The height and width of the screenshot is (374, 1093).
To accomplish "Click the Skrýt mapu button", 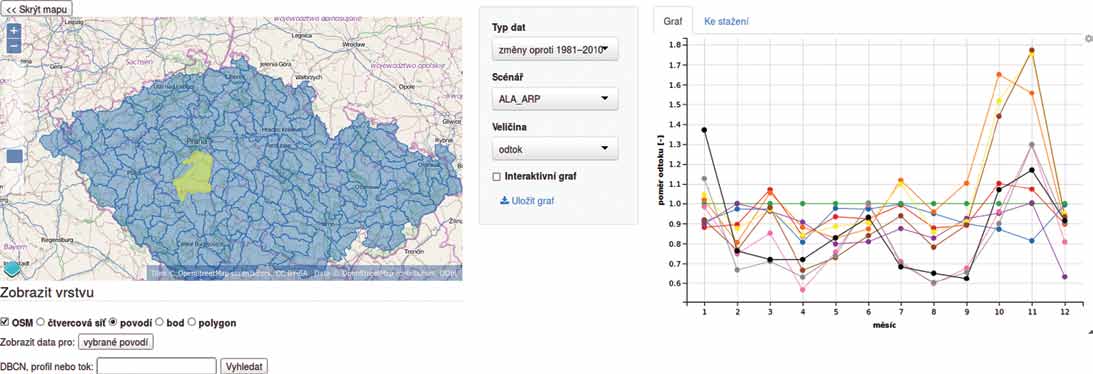I will point(36,10).
